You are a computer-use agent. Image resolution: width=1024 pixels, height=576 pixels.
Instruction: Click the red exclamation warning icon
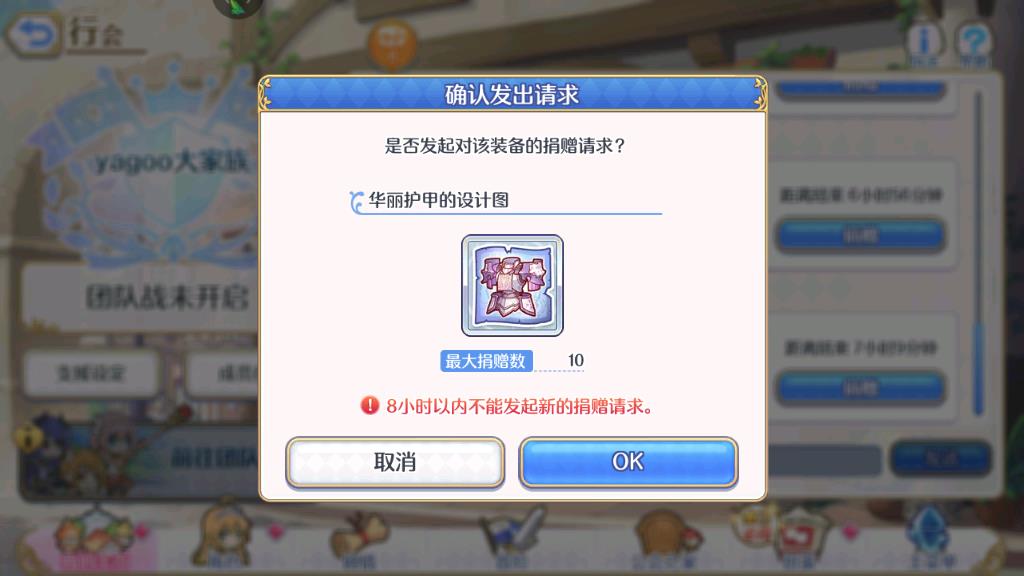370,406
